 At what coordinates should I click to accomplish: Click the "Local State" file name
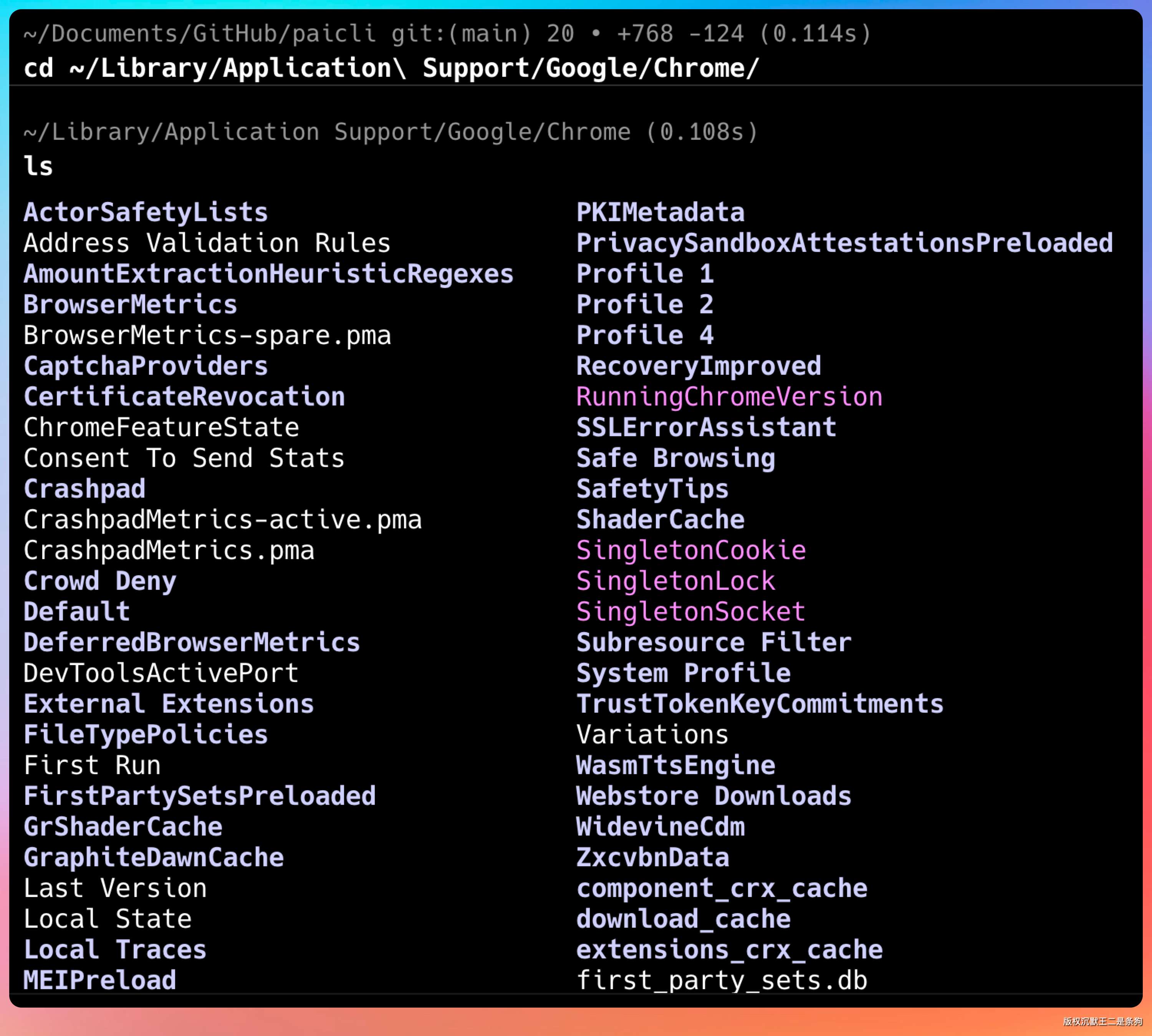[x=108, y=919]
